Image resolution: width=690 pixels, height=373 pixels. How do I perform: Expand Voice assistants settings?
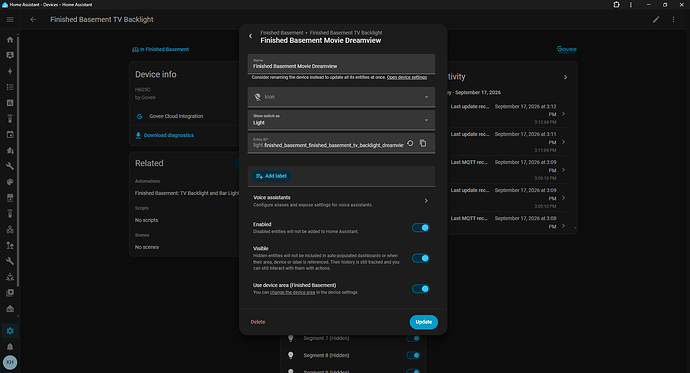point(341,201)
